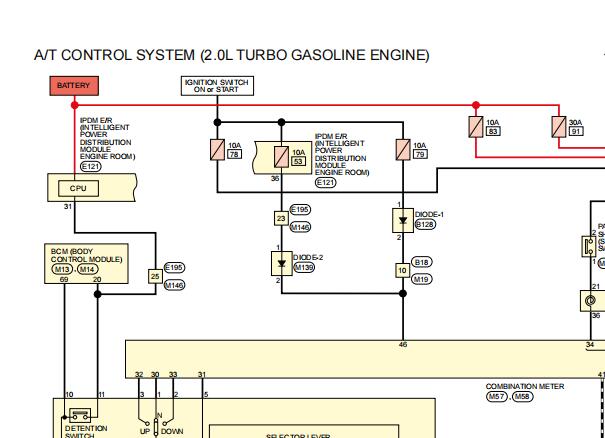Click the M58 connector label
This screenshot has width=605, height=438.
(522, 396)
